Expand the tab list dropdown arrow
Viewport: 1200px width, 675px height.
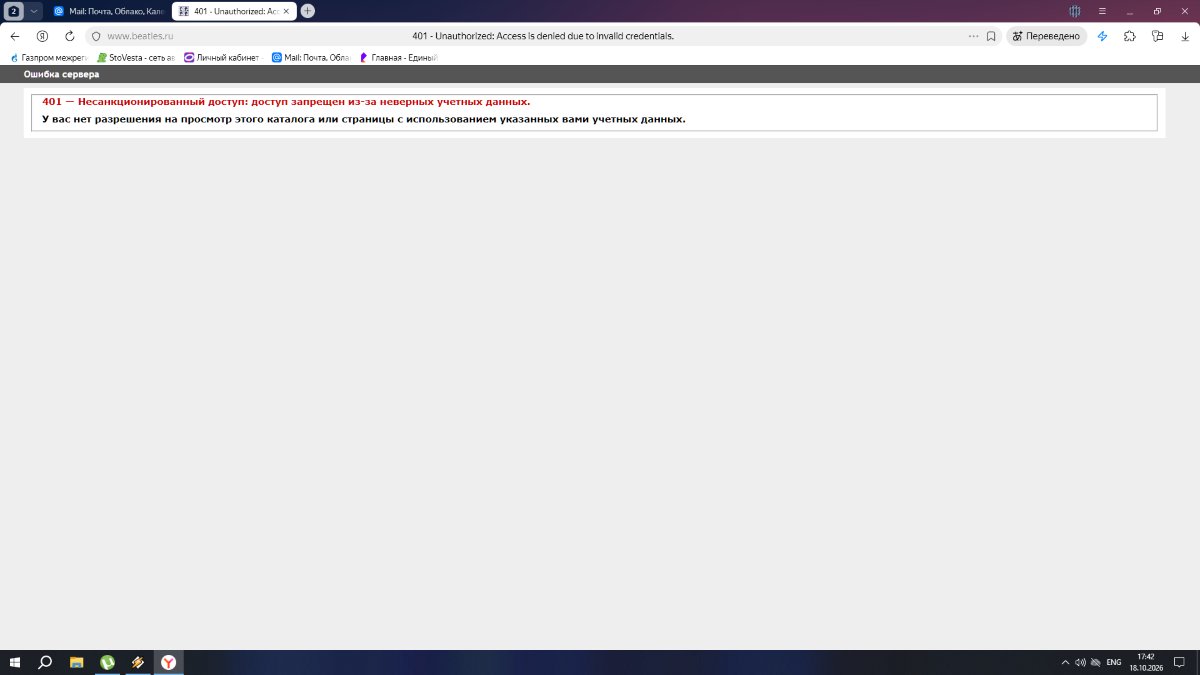point(34,11)
